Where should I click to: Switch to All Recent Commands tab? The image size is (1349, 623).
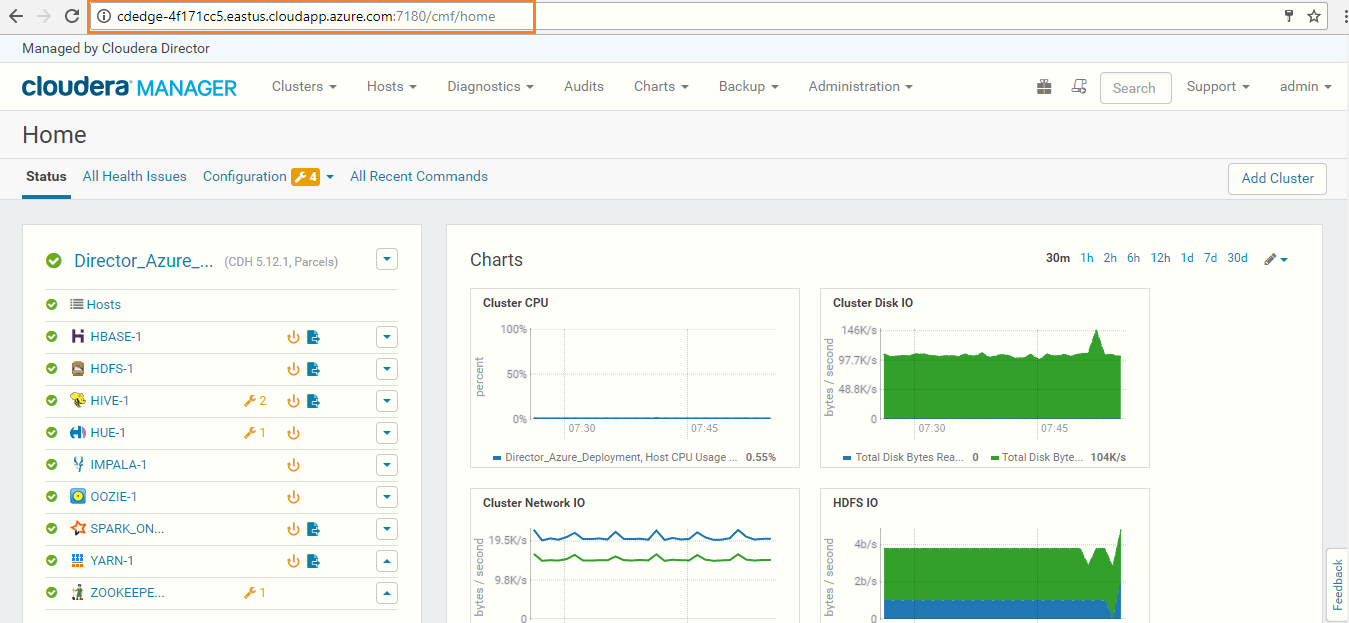(x=419, y=177)
